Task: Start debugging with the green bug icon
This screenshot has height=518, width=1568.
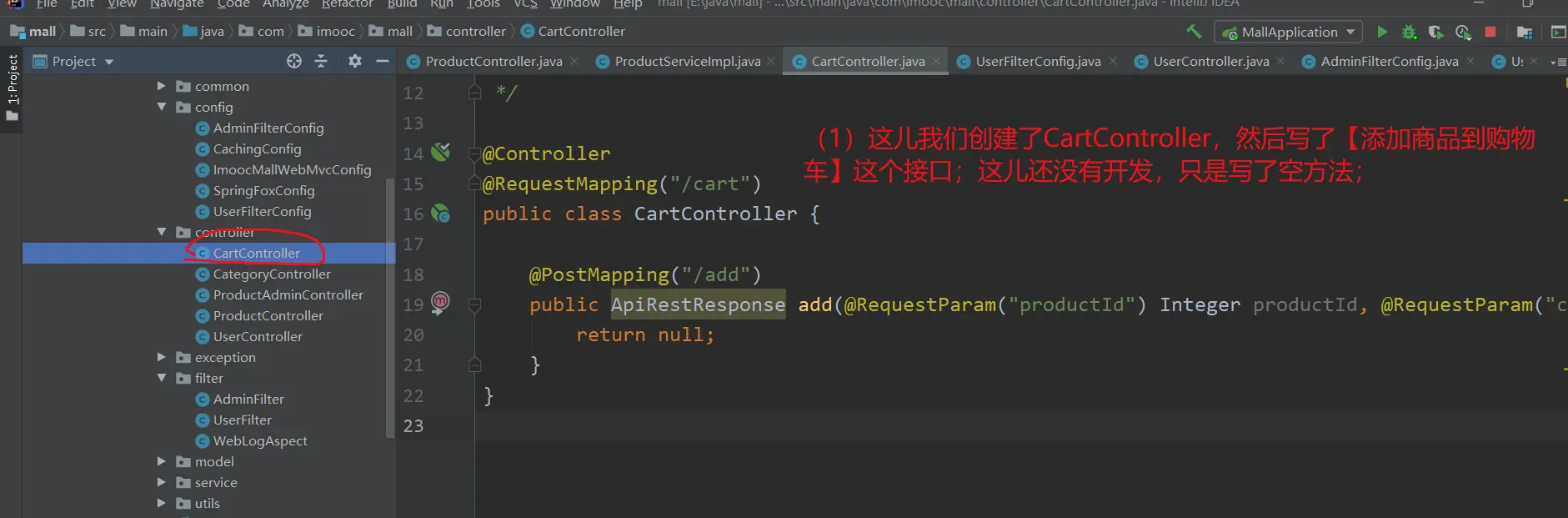Action: coord(1409,32)
